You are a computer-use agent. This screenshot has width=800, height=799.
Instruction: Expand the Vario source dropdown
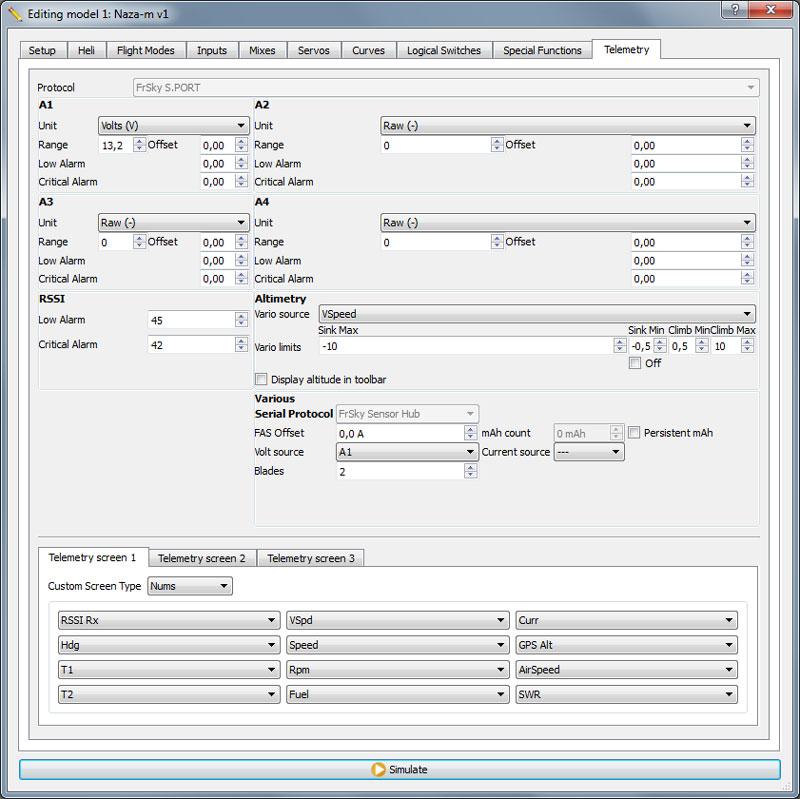(x=536, y=314)
